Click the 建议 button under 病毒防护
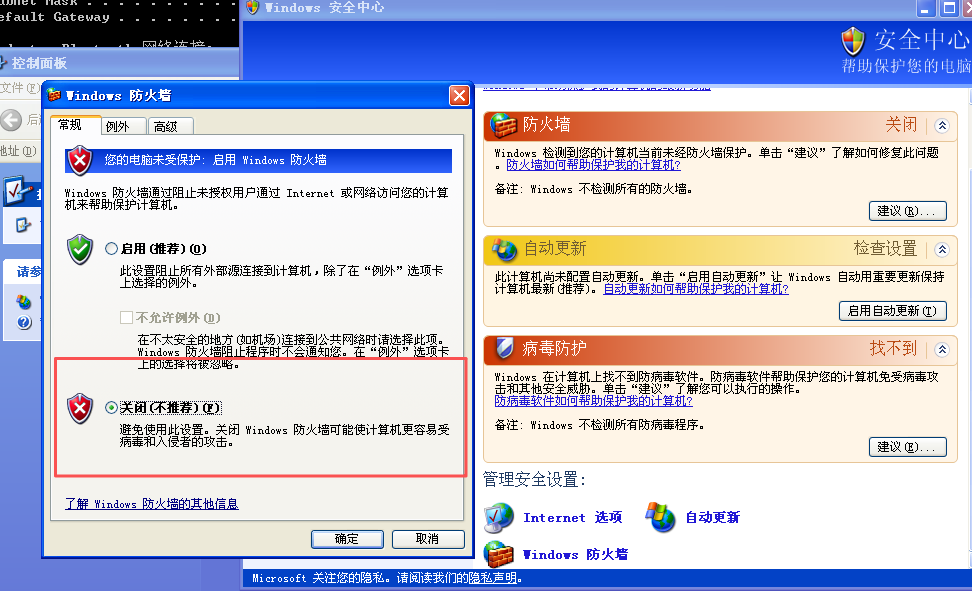The image size is (972, 591). click(x=908, y=447)
